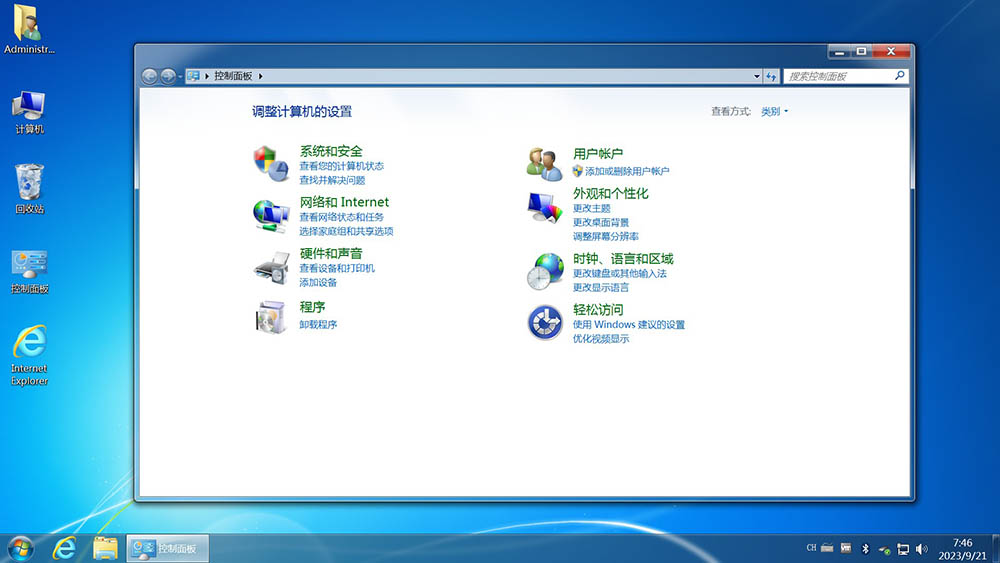The height and width of the screenshot is (563, 1000).
Task: Click the 添加或删除用户帐户 link
Action: [626, 172]
